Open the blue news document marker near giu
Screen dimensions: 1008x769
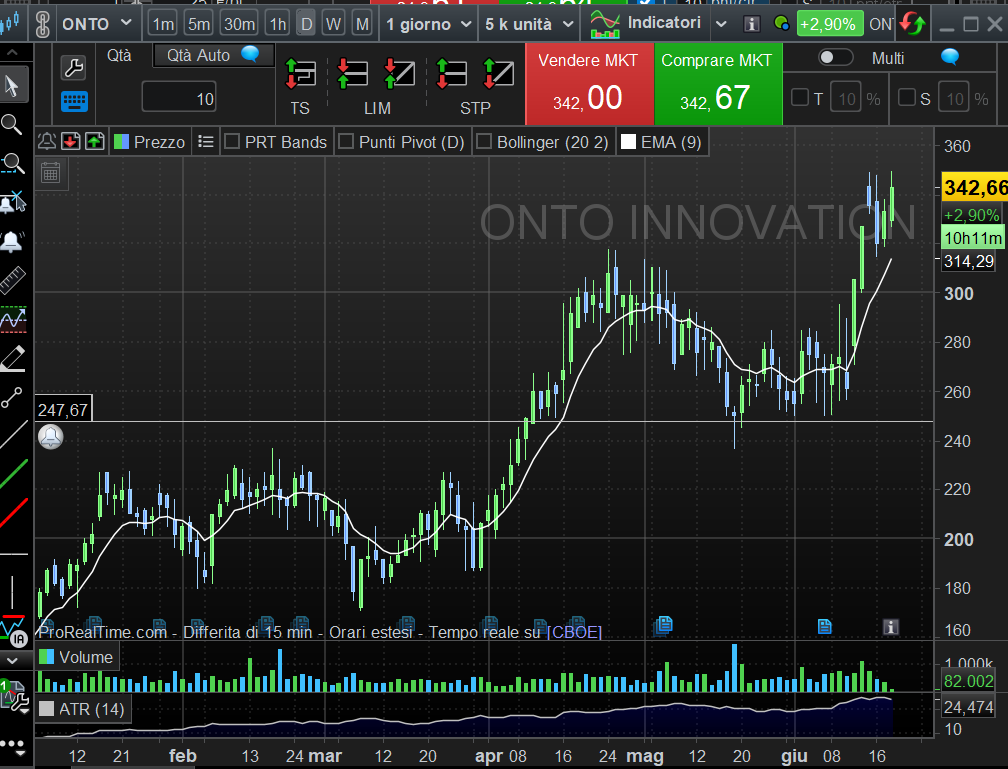pos(825,626)
